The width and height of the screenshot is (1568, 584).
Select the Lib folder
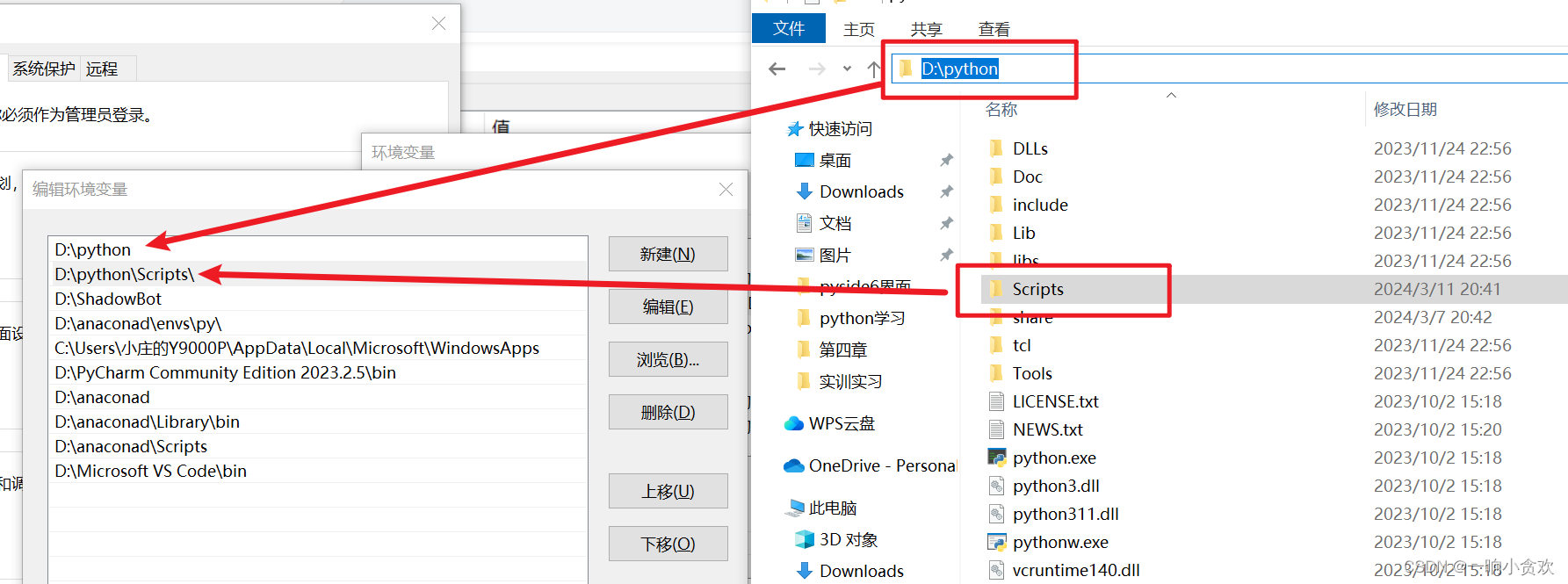1023,233
